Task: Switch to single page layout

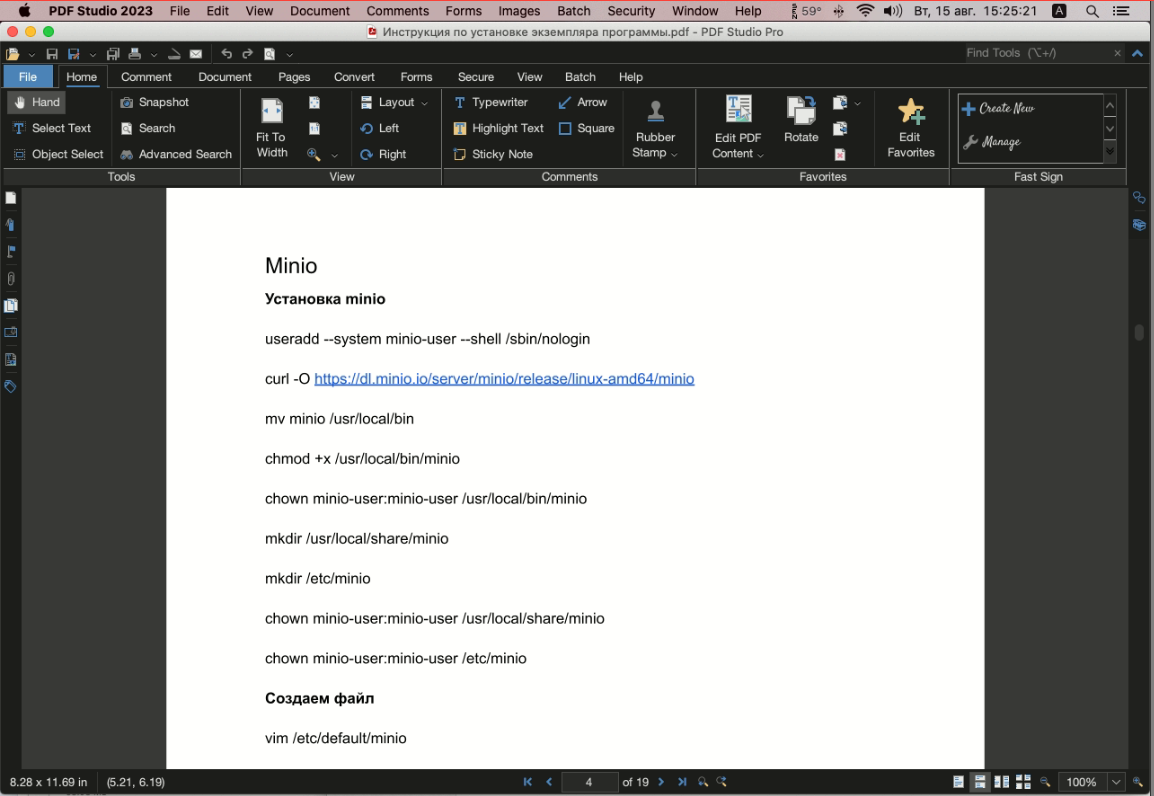Action: pyautogui.click(x=958, y=782)
